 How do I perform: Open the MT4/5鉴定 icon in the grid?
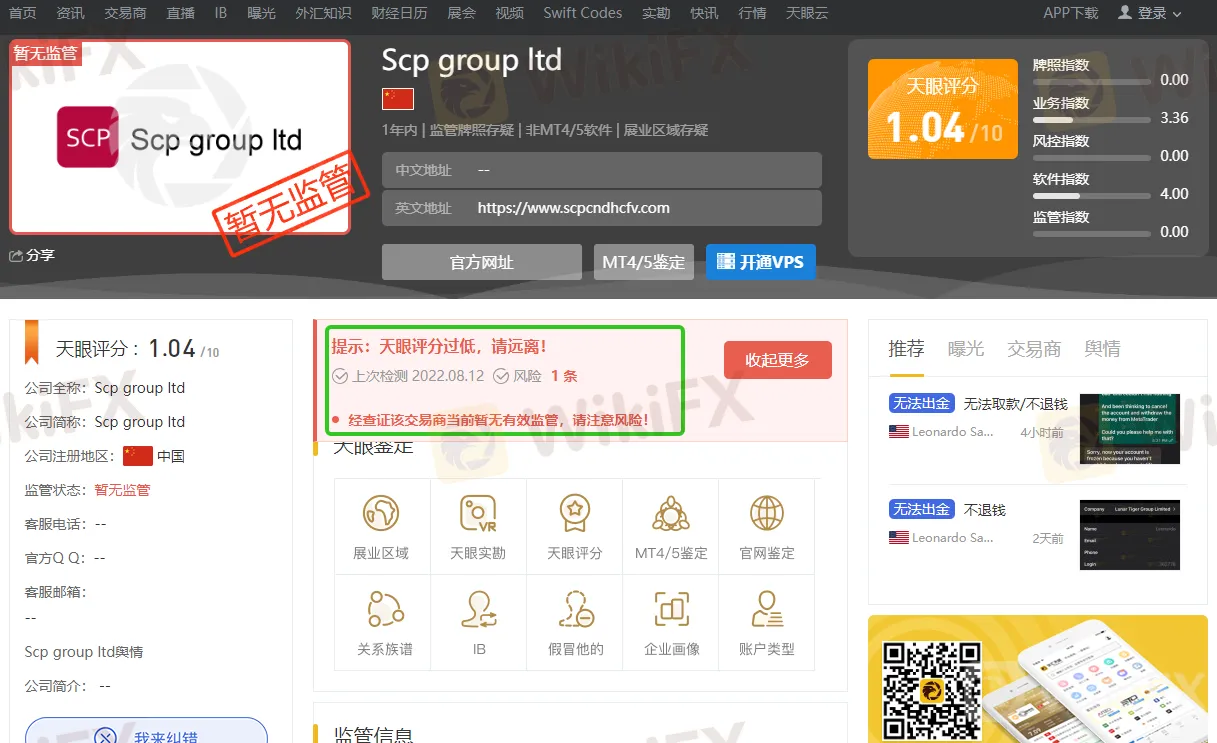coord(671,514)
